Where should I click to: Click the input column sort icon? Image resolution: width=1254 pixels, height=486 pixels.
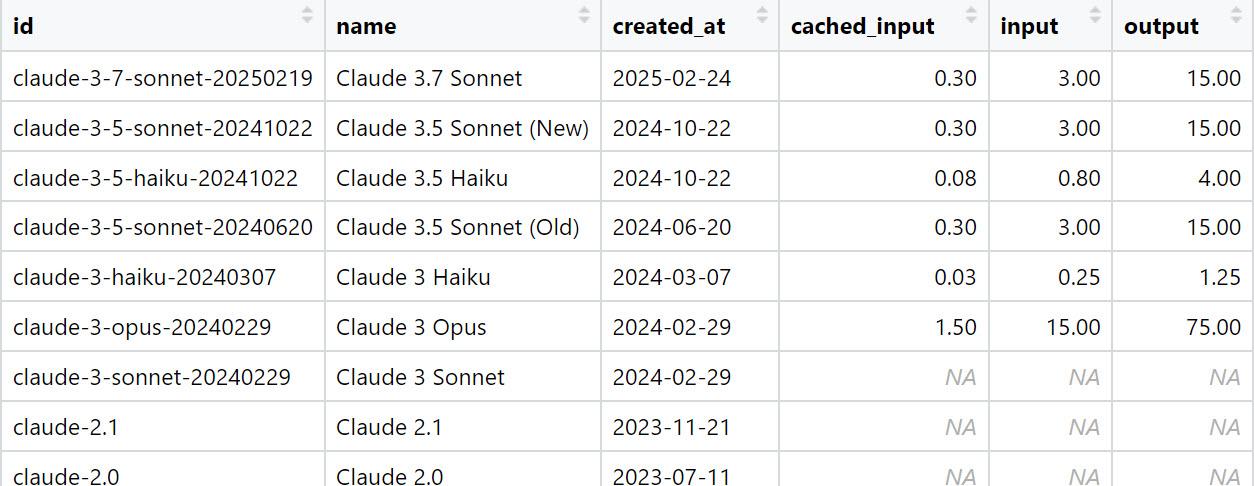pyautogui.click(x=1095, y=15)
